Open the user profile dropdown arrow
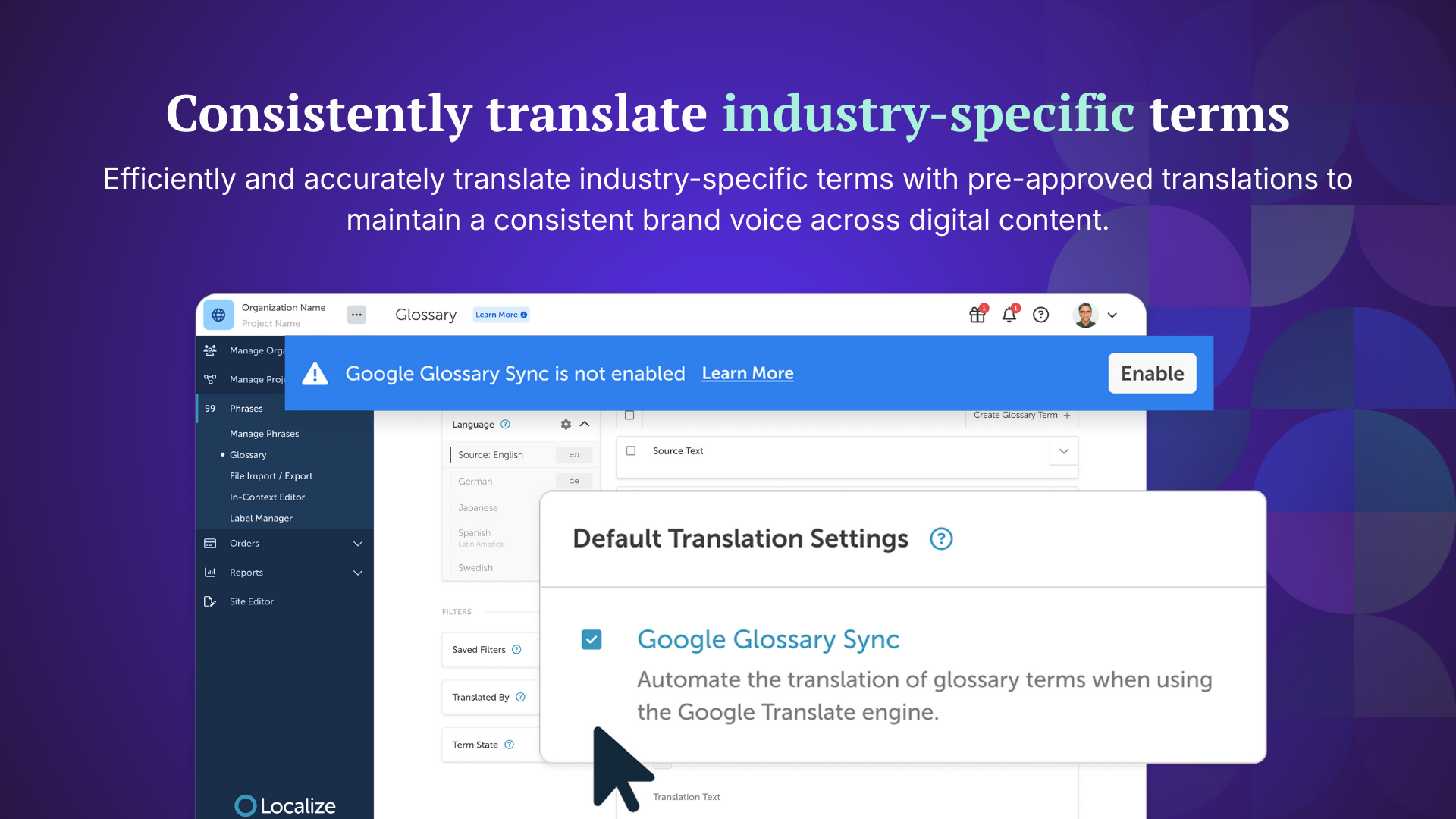The height and width of the screenshot is (819, 1456). [1112, 315]
